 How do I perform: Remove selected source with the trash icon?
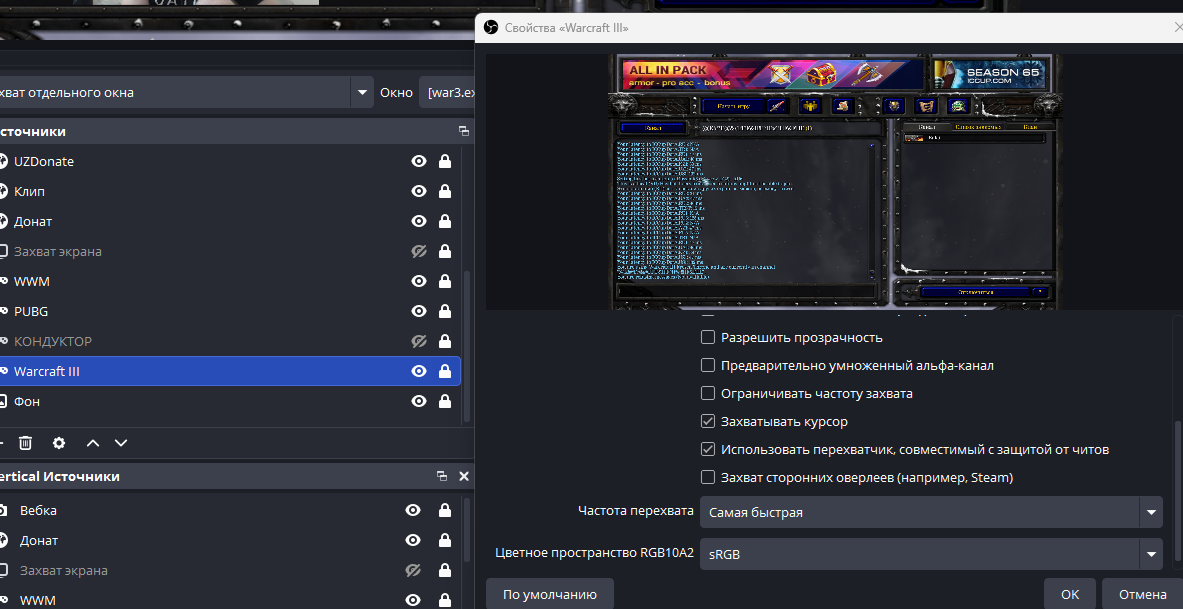(x=26, y=443)
